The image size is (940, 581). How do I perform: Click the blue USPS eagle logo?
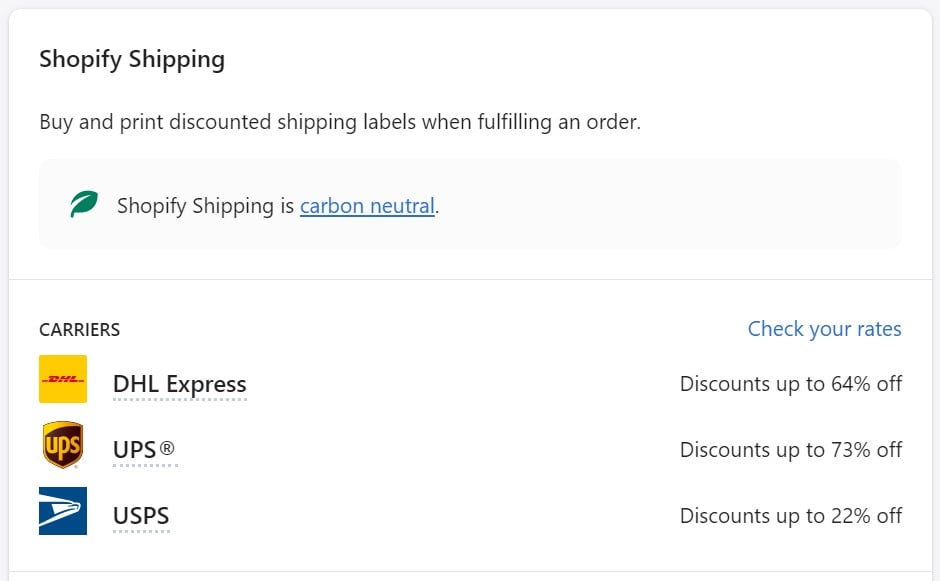(63, 511)
